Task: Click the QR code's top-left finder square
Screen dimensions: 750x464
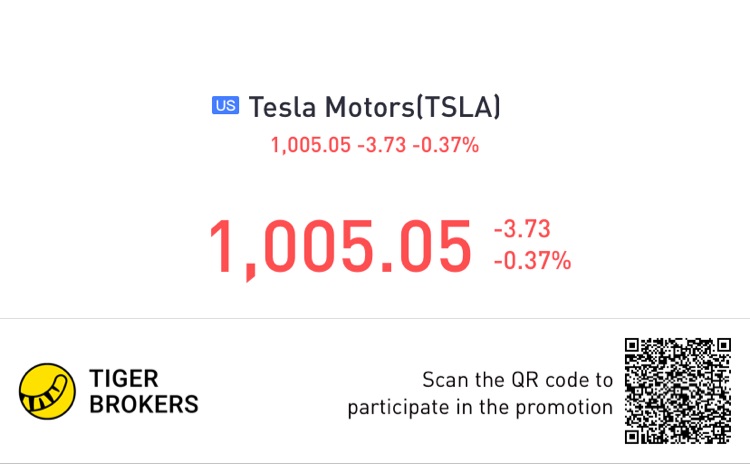Action: 632,345
